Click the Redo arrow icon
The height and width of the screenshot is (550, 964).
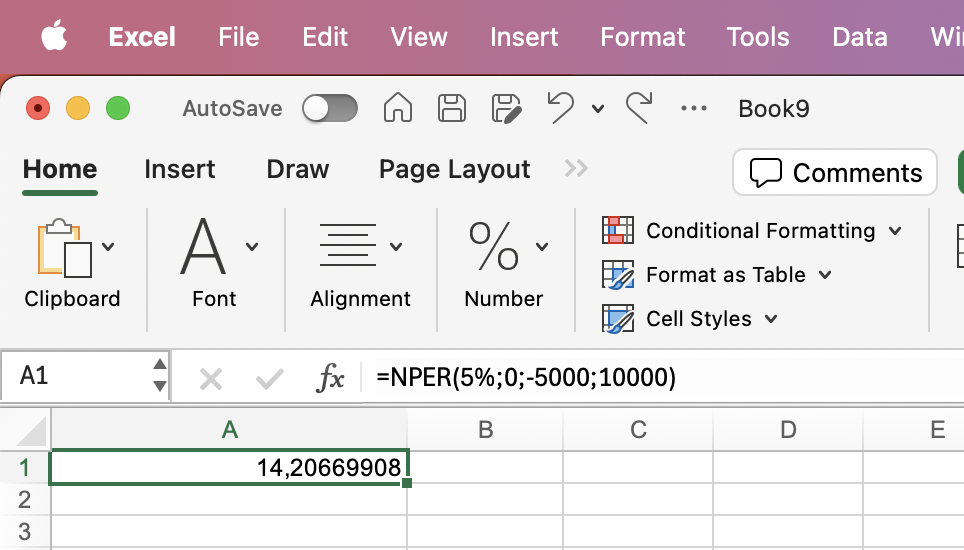tap(639, 108)
